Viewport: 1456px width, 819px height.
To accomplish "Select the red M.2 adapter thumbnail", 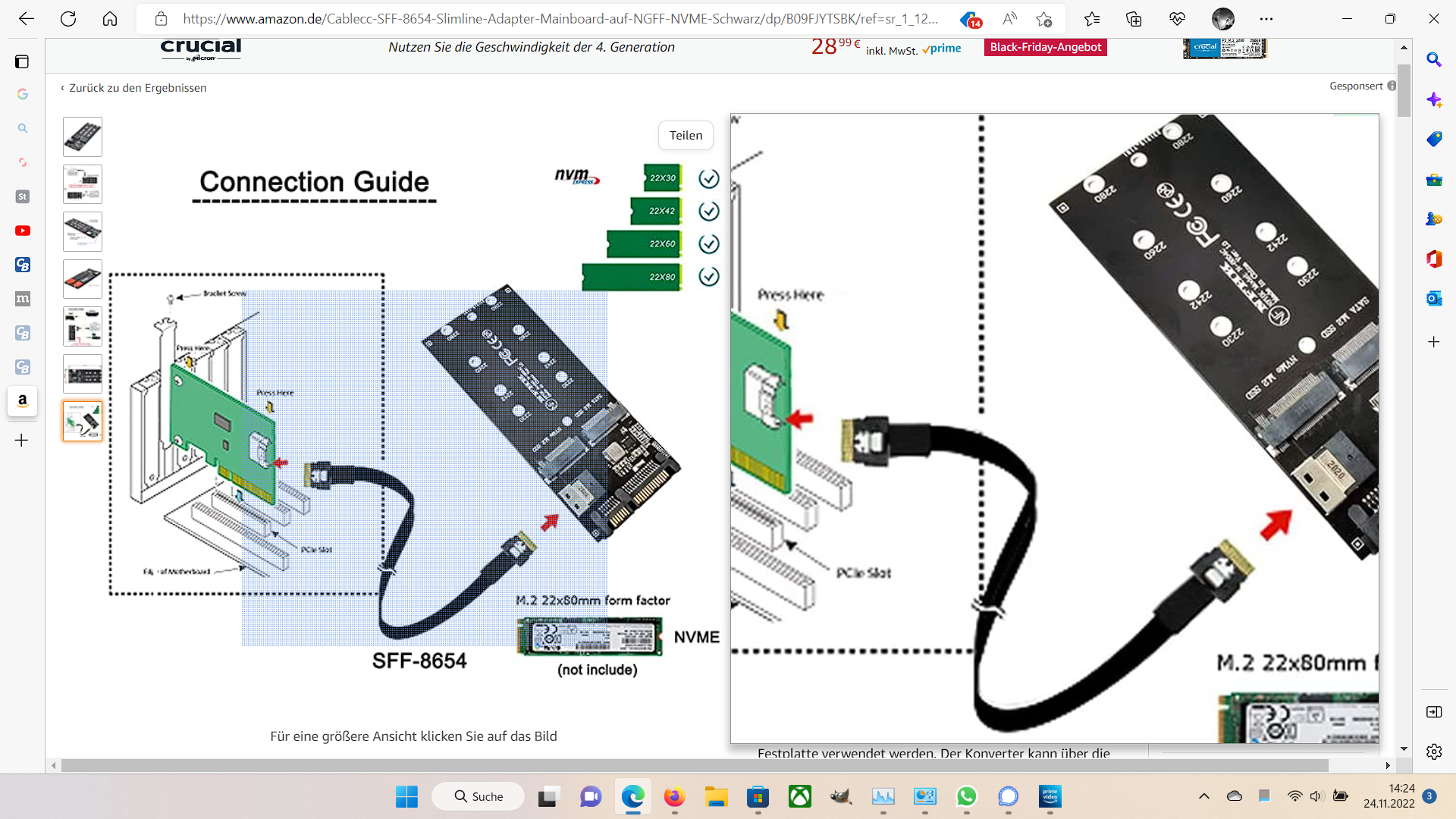I will click(x=82, y=279).
